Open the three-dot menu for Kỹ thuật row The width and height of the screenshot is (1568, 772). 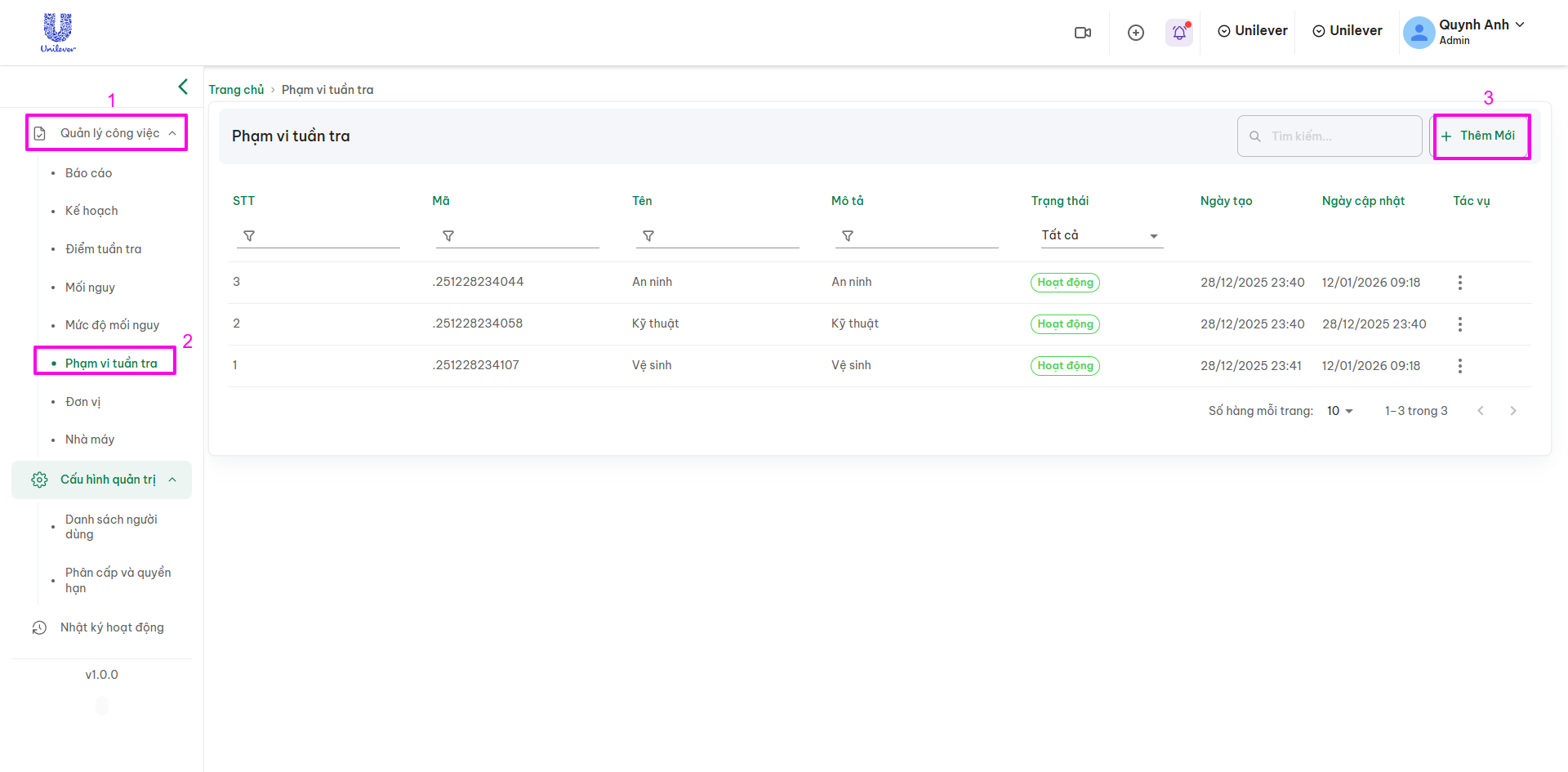click(x=1459, y=324)
